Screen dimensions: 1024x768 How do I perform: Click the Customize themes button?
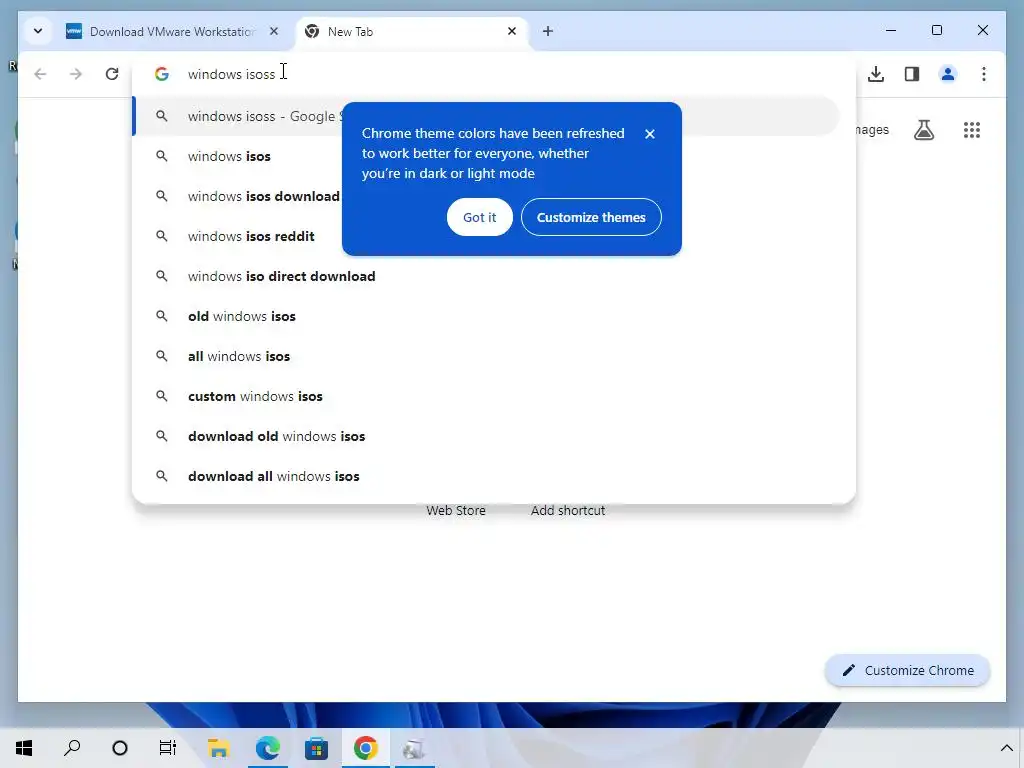click(591, 217)
